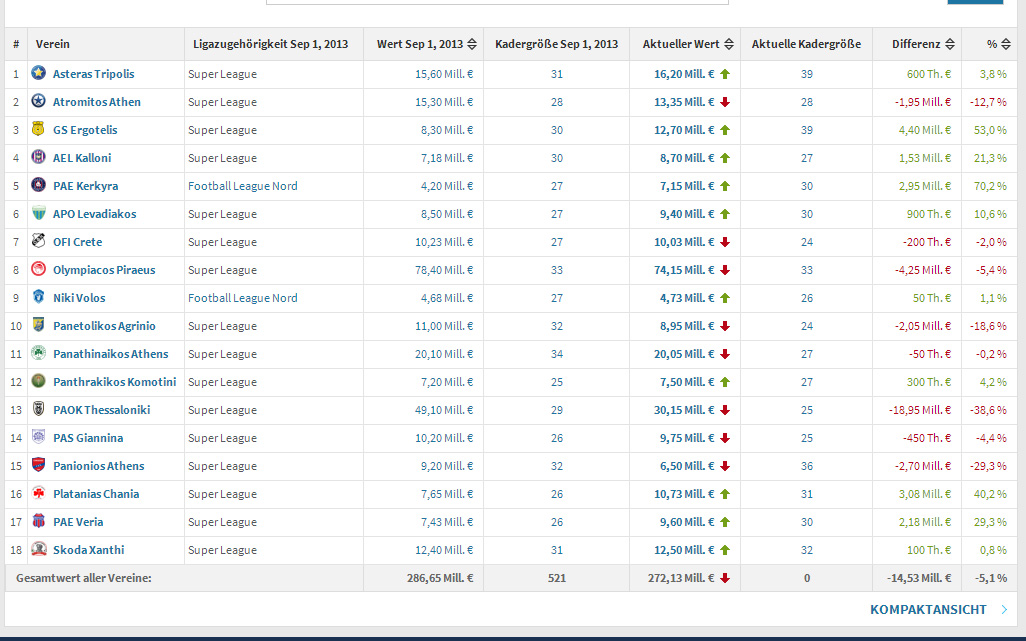Open the Platanias Chania club page
The height and width of the screenshot is (641, 1026).
pos(96,494)
